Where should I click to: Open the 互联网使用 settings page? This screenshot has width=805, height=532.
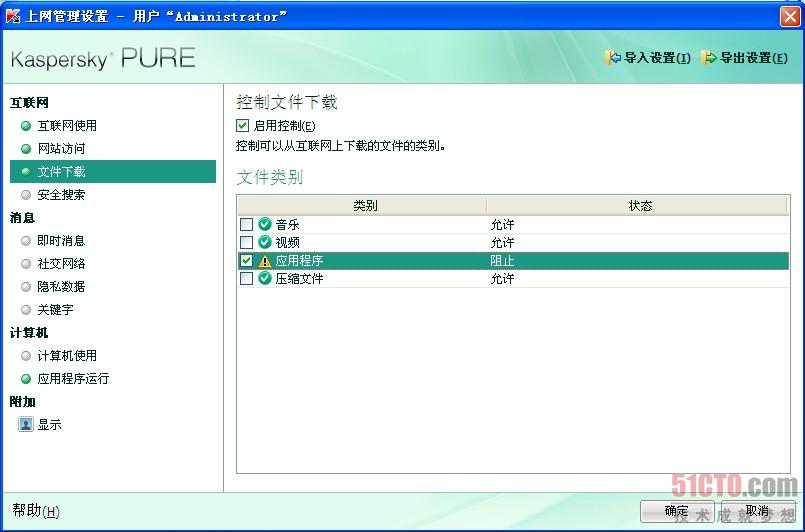(x=67, y=126)
